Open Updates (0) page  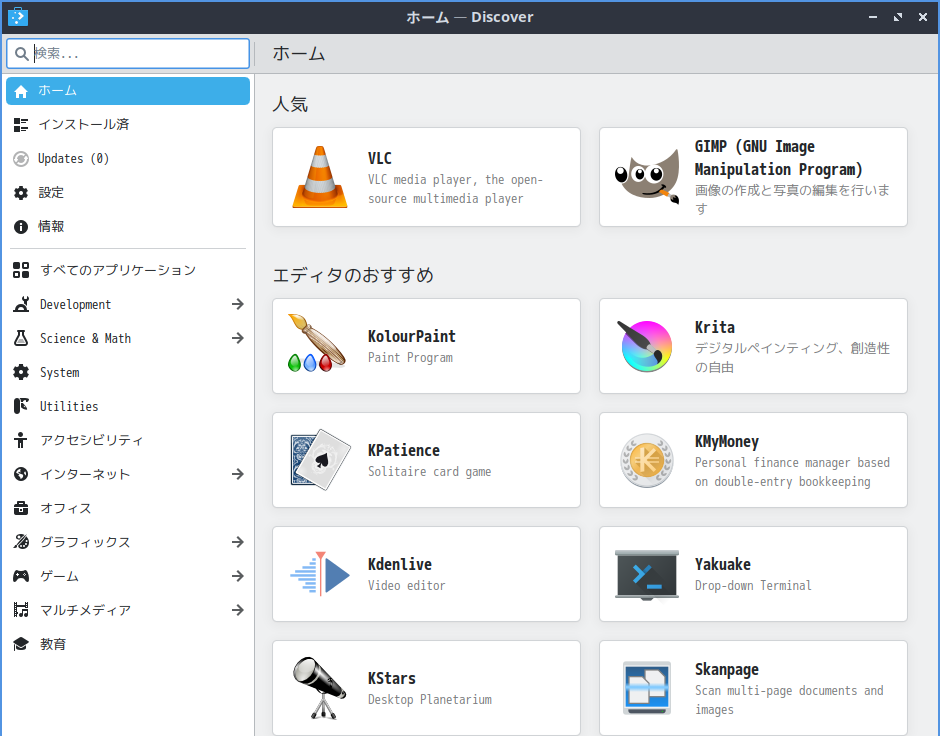(128, 159)
